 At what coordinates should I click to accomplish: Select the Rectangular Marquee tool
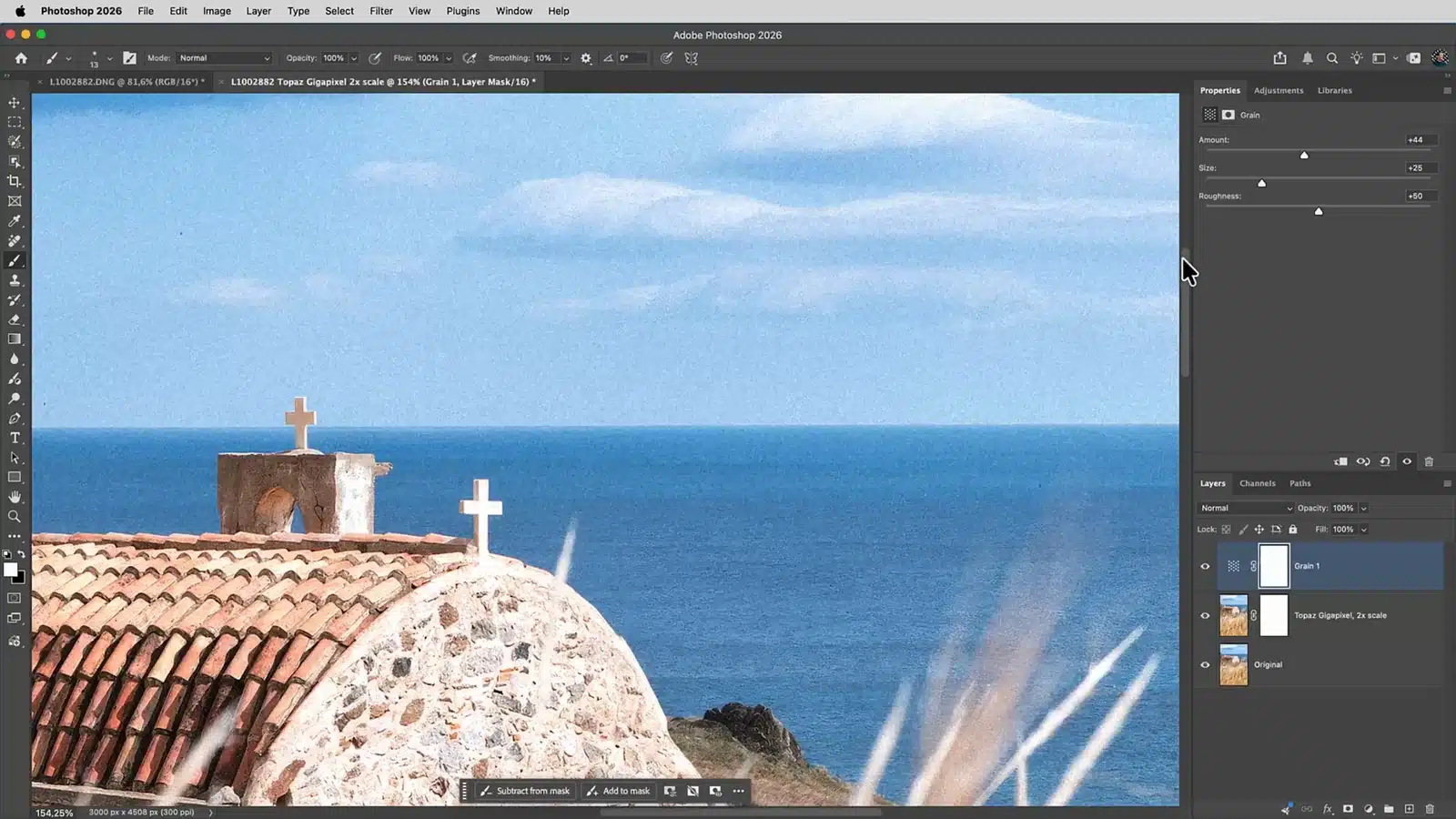(x=15, y=122)
